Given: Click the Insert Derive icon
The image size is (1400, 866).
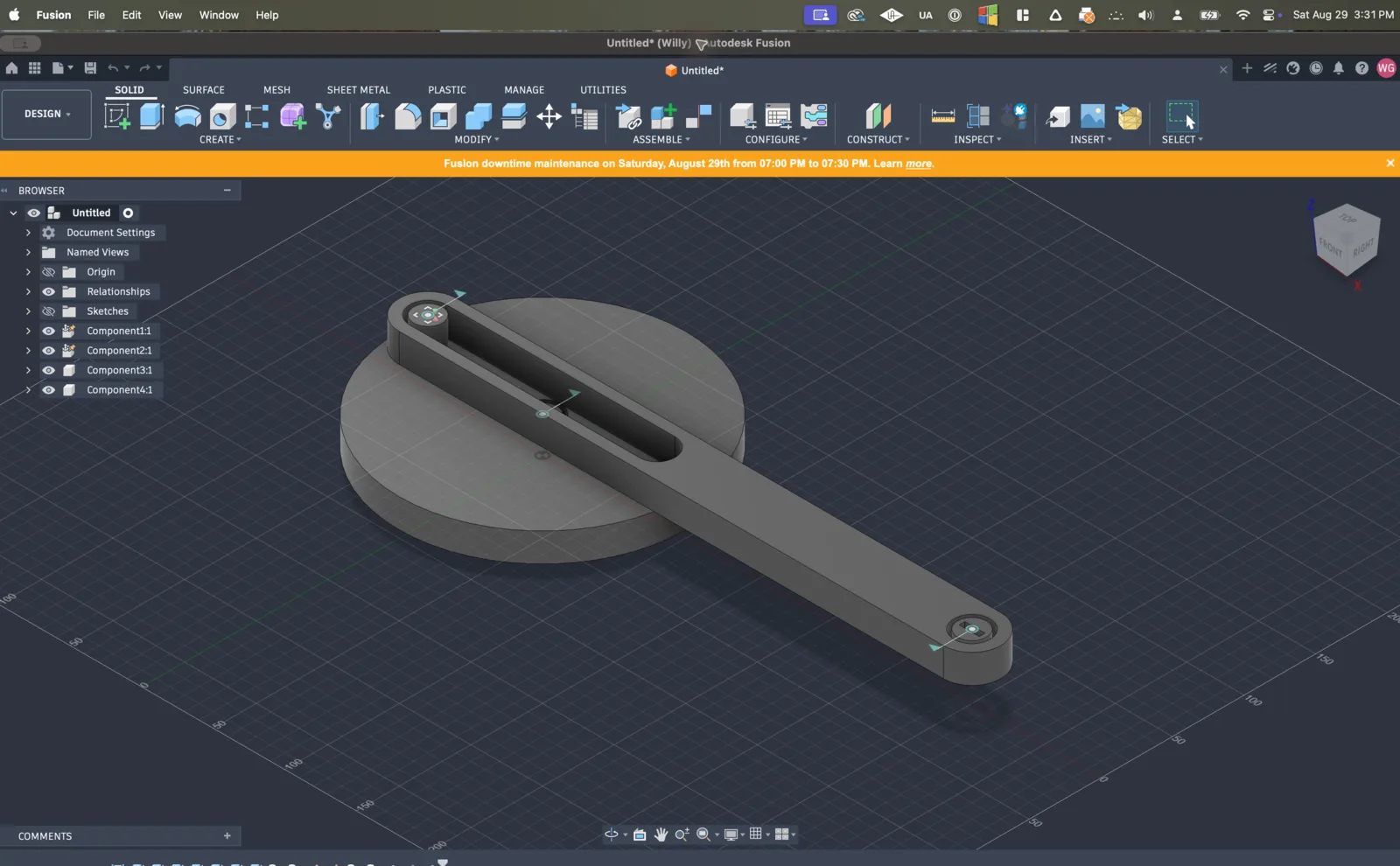Looking at the screenshot, I should click(1057, 115).
